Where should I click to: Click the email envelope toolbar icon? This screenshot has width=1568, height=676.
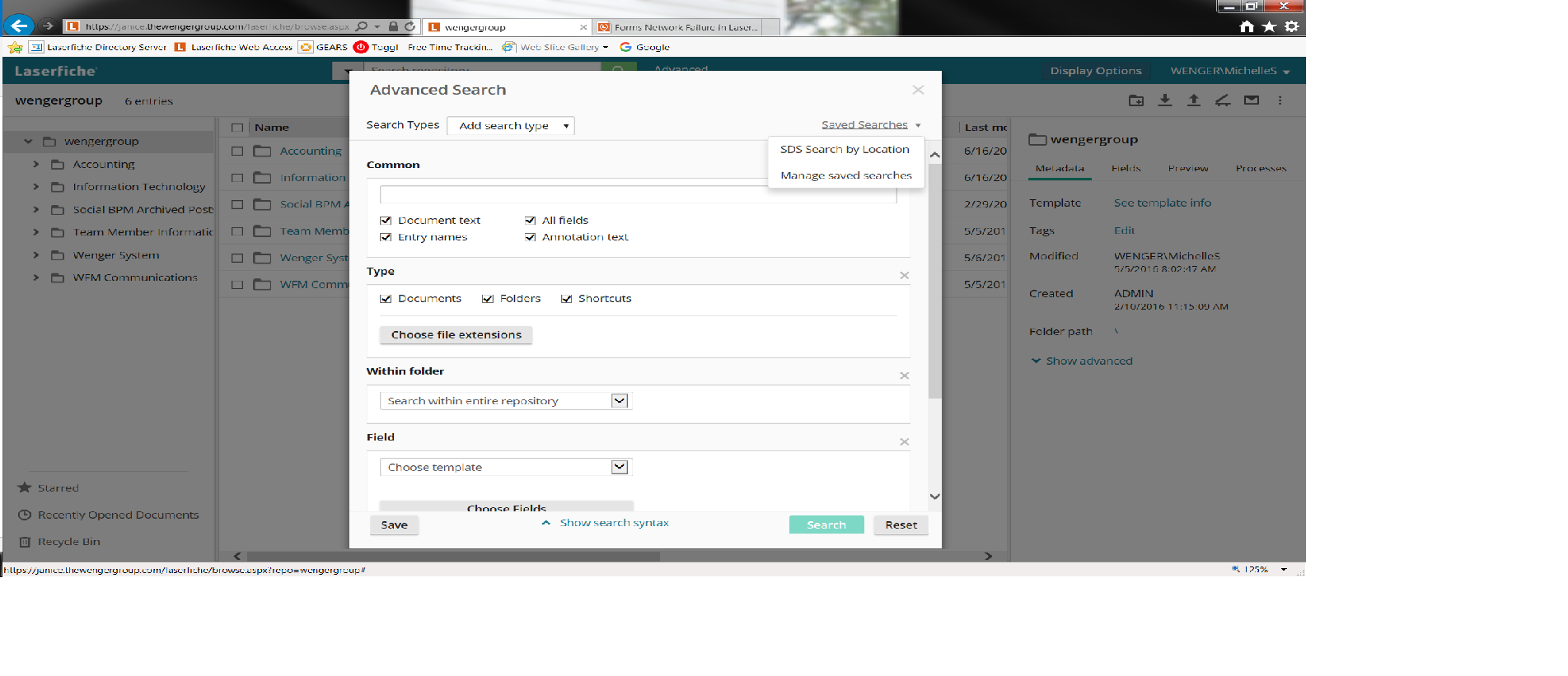coord(1252,100)
